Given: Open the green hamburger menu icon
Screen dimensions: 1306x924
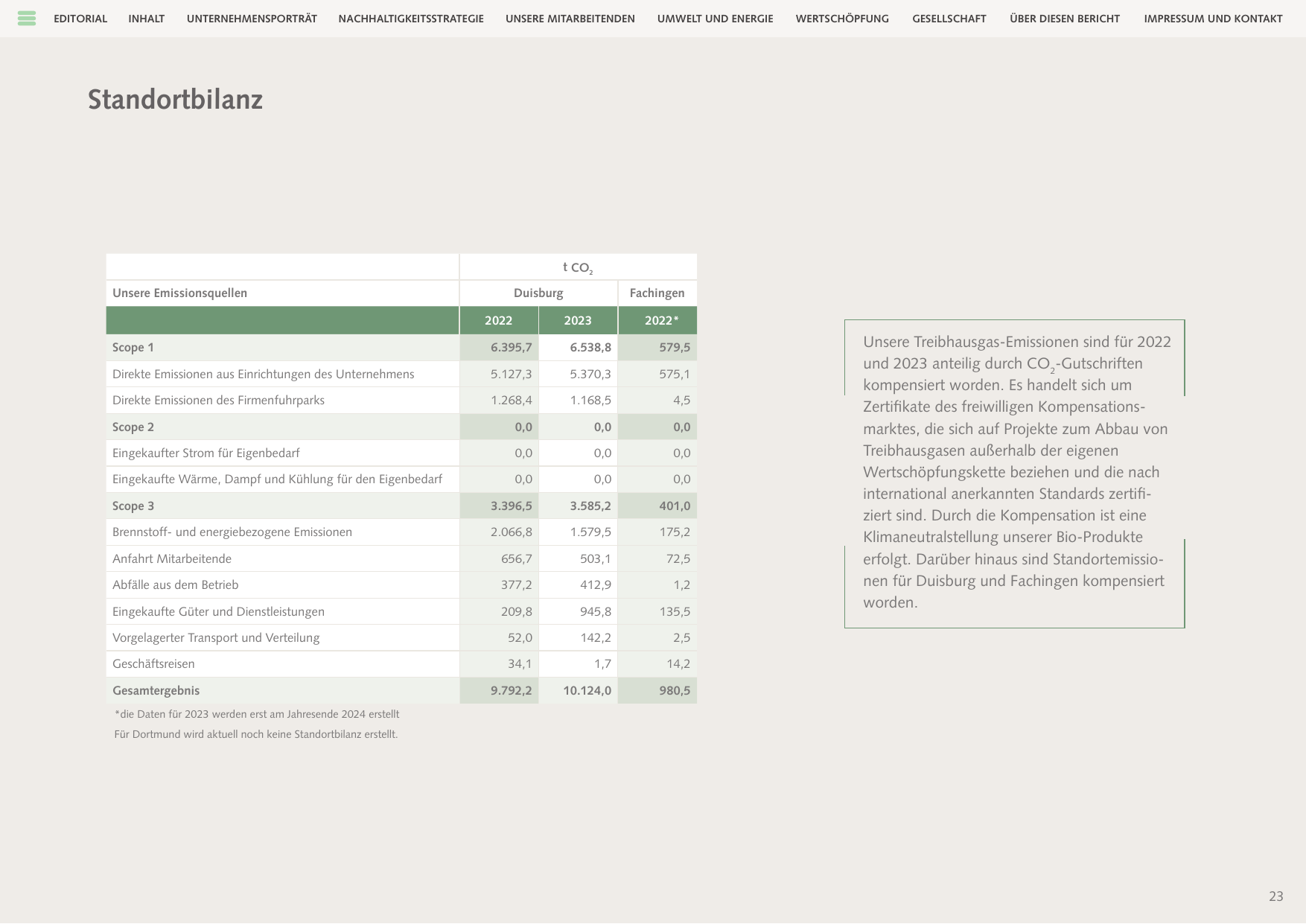Looking at the screenshot, I should pyautogui.click(x=27, y=19).
